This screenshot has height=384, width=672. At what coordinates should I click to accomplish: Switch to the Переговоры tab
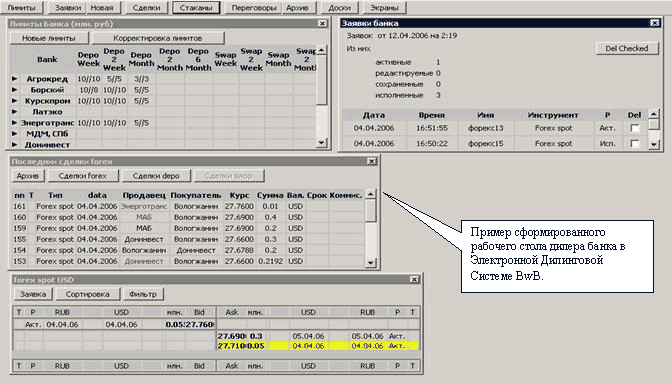coord(254,7)
